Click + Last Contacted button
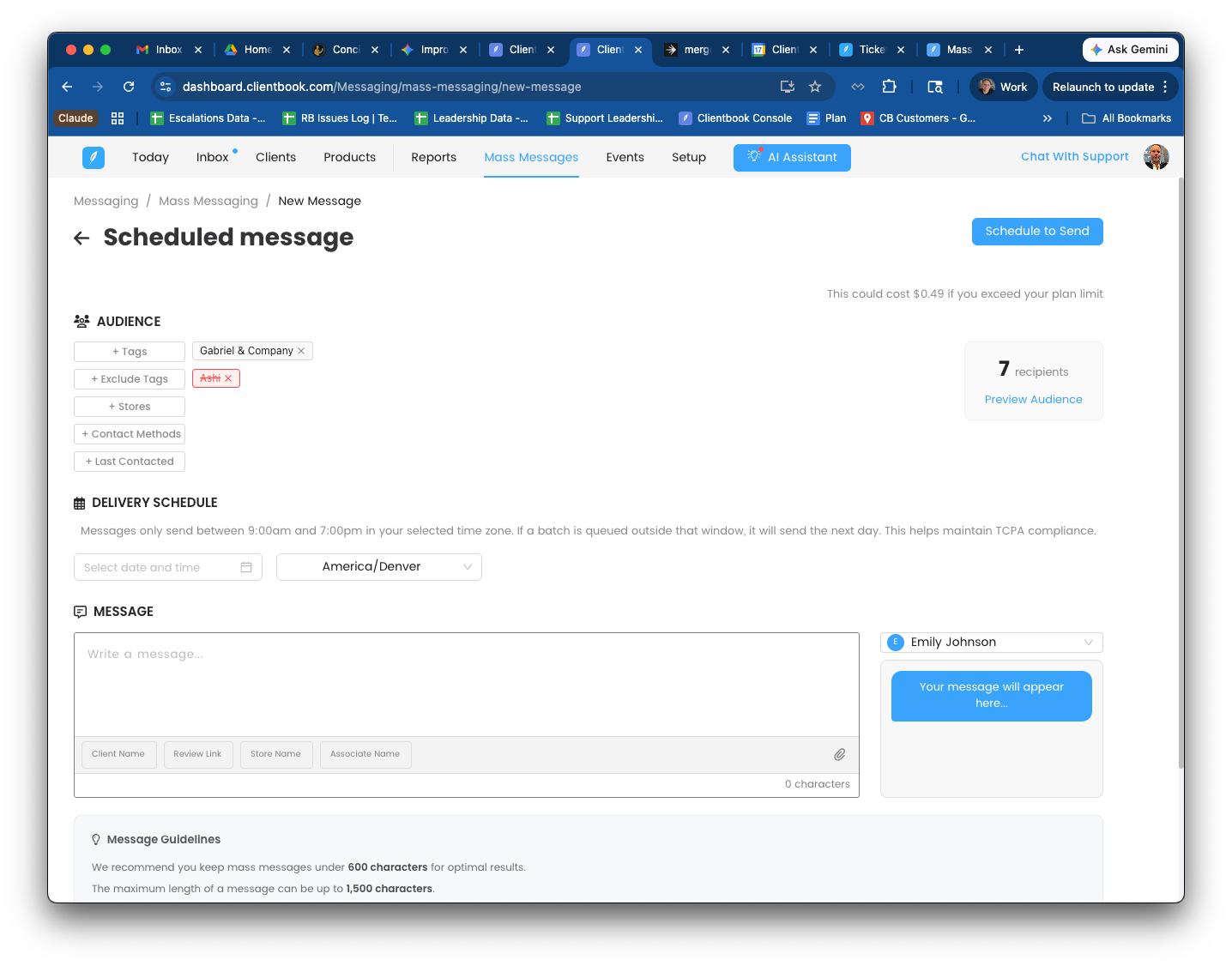This screenshot has height=966, width=1232. click(x=130, y=462)
